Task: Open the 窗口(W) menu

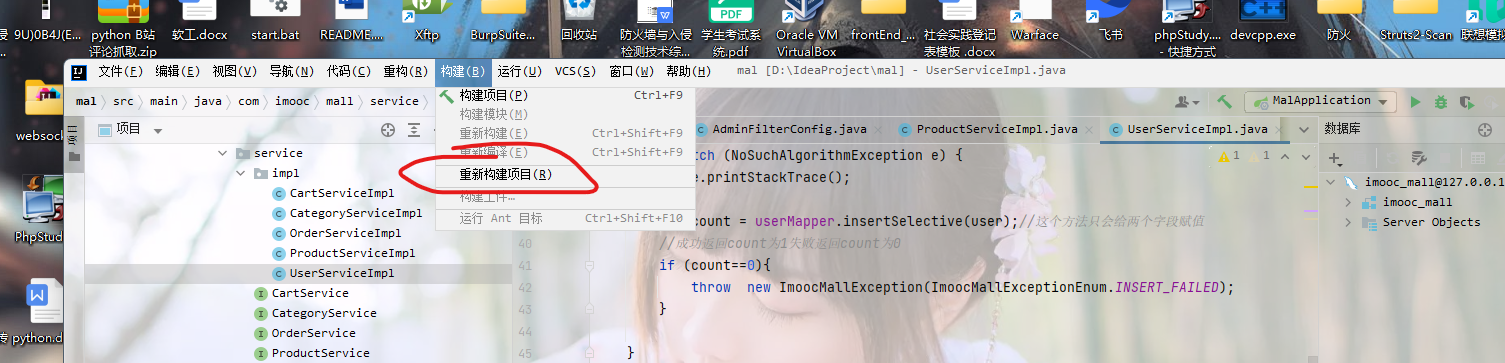Action: point(633,72)
